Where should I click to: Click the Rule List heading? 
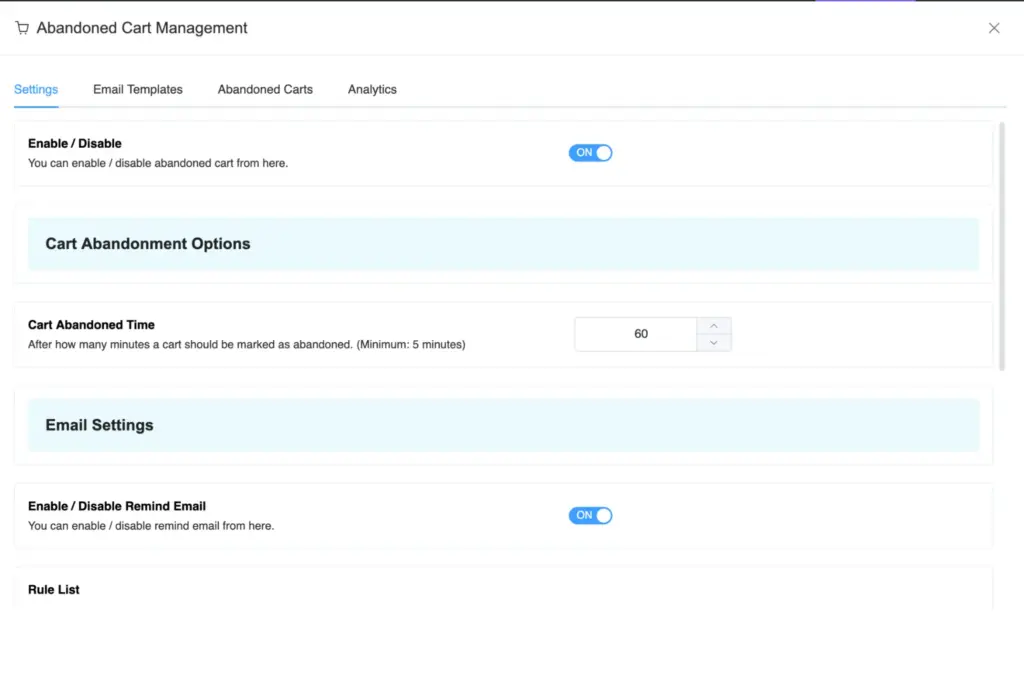pyautogui.click(x=53, y=589)
